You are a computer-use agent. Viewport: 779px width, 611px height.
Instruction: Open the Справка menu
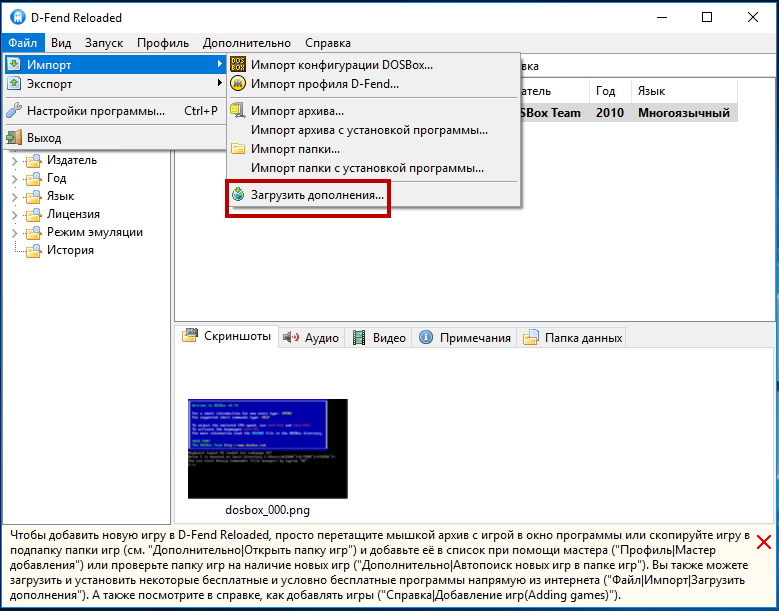click(328, 43)
